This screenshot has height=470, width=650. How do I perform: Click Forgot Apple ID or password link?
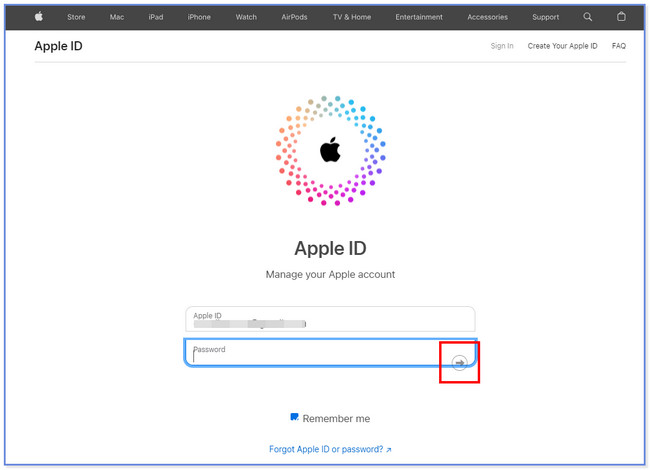click(330, 449)
